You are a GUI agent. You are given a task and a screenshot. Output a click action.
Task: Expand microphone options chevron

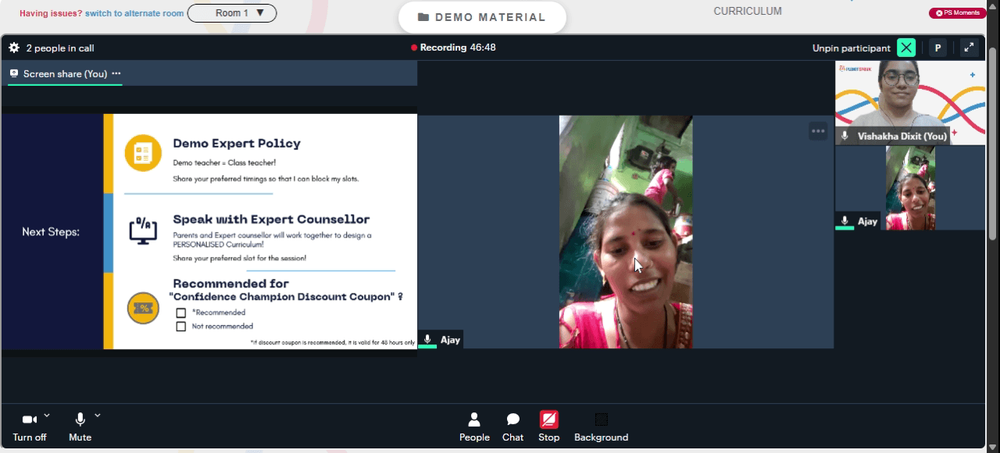pyautogui.click(x=97, y=415)
